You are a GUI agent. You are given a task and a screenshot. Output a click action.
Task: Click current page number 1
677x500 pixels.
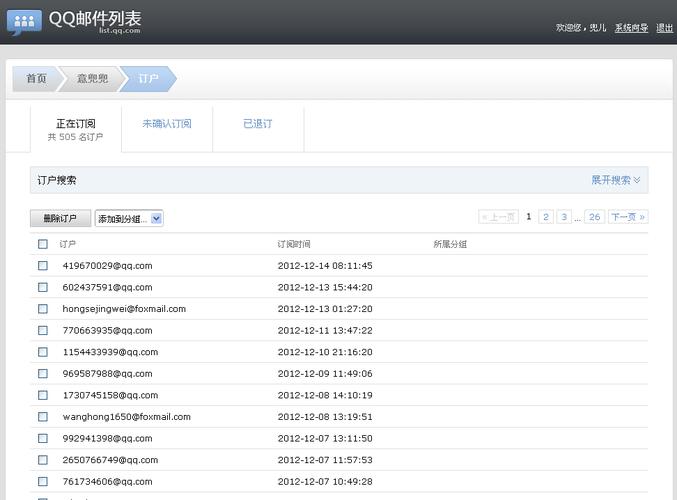pyautogui.click(x=528, y=217)
